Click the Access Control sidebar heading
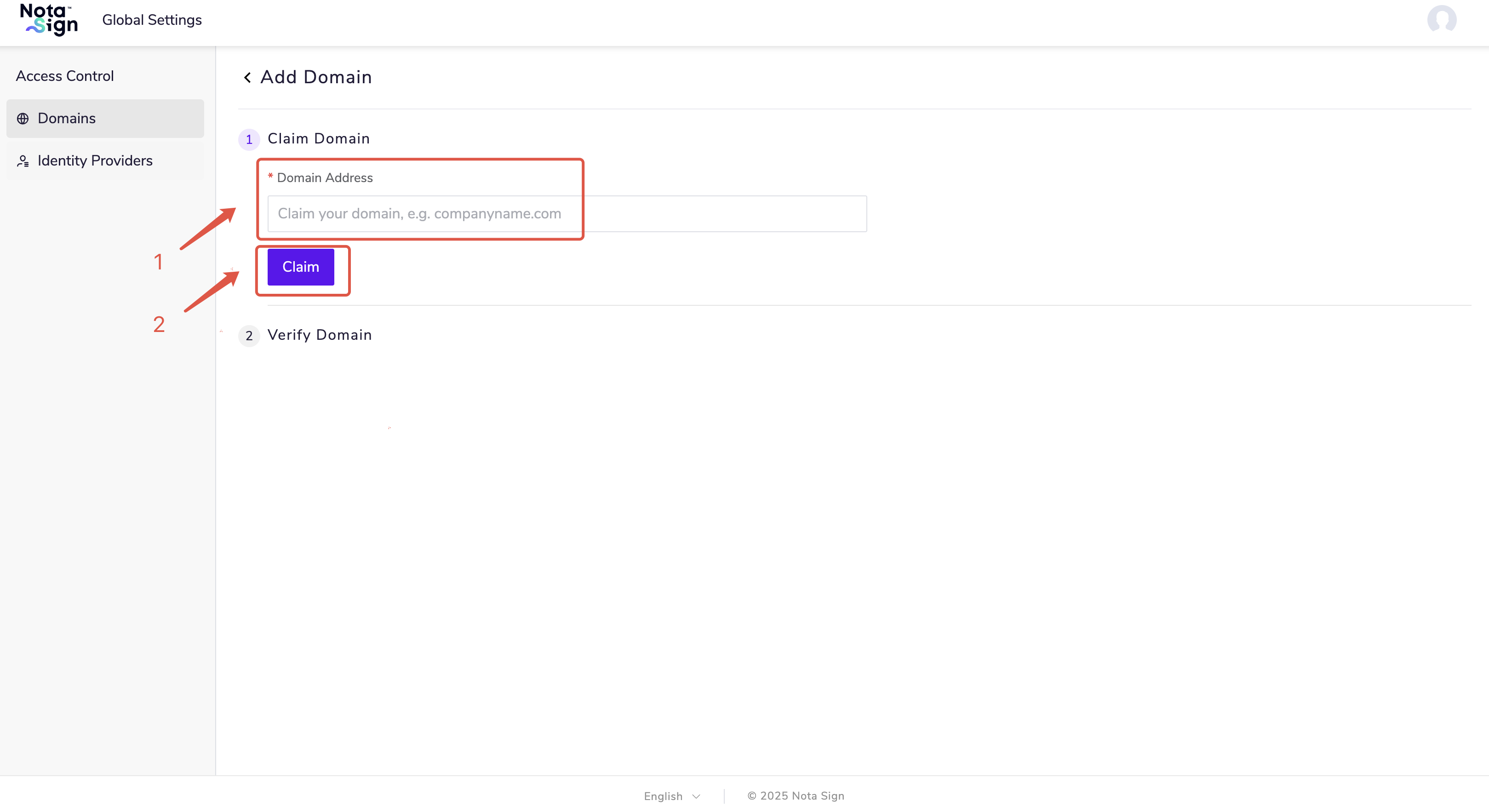This screenshot has height=812, width=1489. [65, 76]
